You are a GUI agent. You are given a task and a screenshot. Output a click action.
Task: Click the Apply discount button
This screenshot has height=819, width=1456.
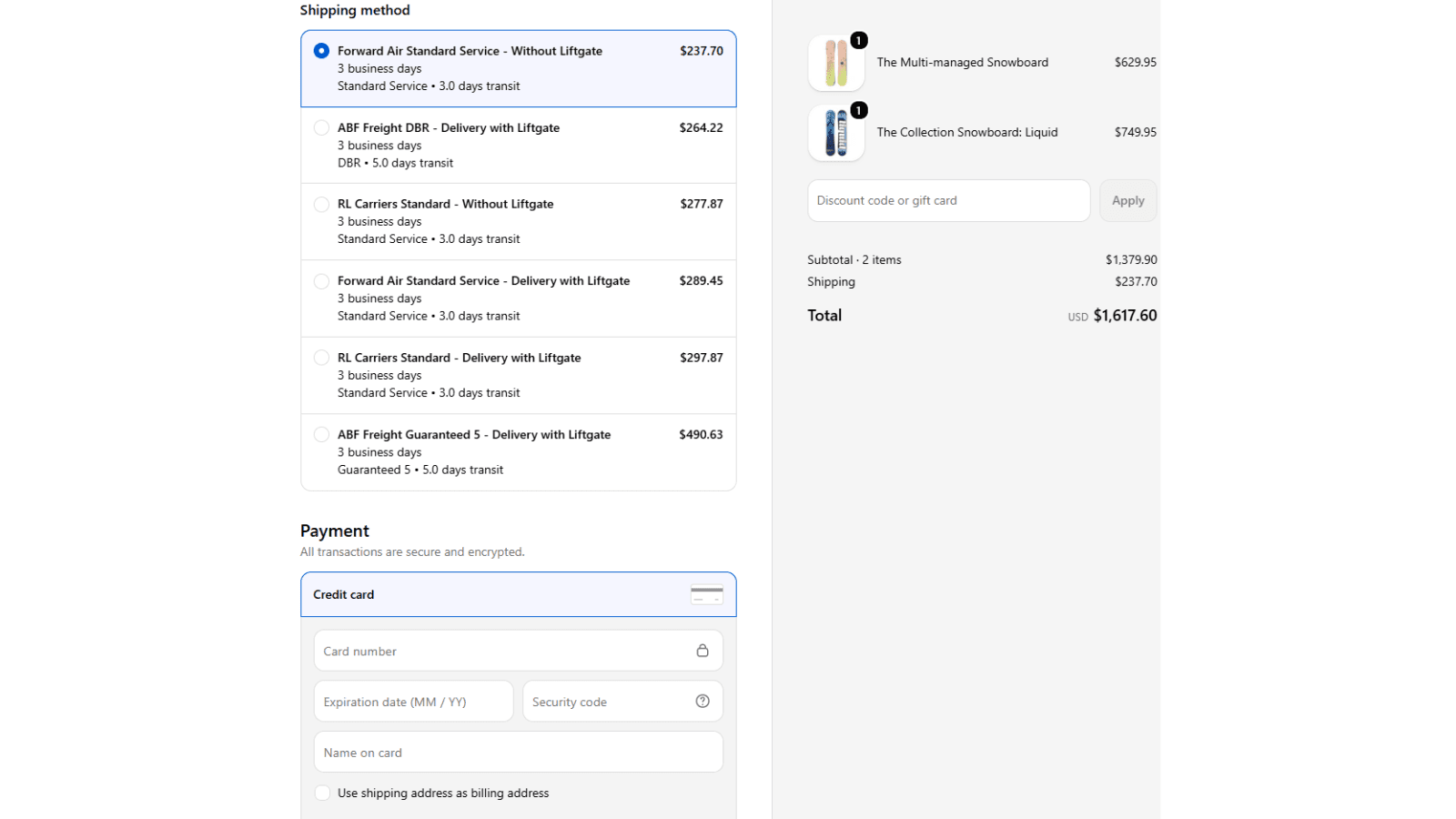pos(1128,200)
